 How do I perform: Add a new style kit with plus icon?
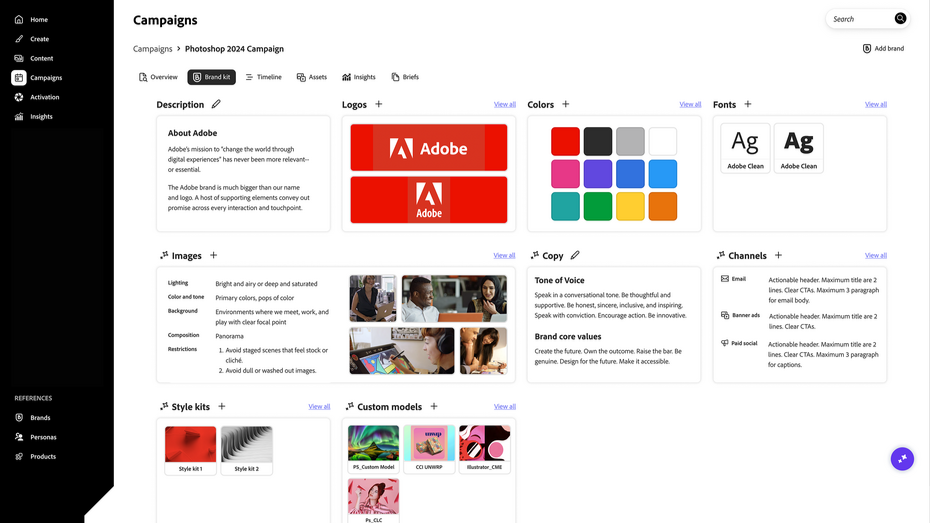[x=222, y=406]
